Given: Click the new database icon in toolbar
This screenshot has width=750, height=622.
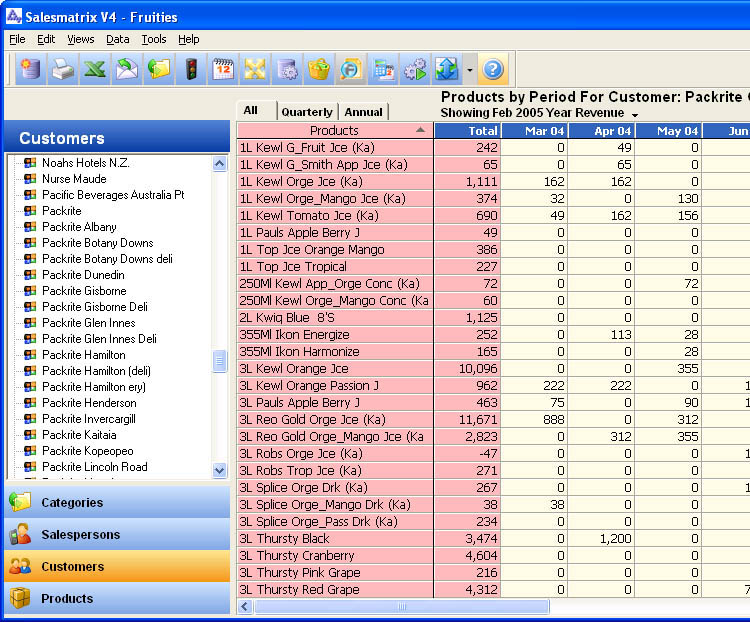Looking at the screenshot, I should [x=31, y=69].
